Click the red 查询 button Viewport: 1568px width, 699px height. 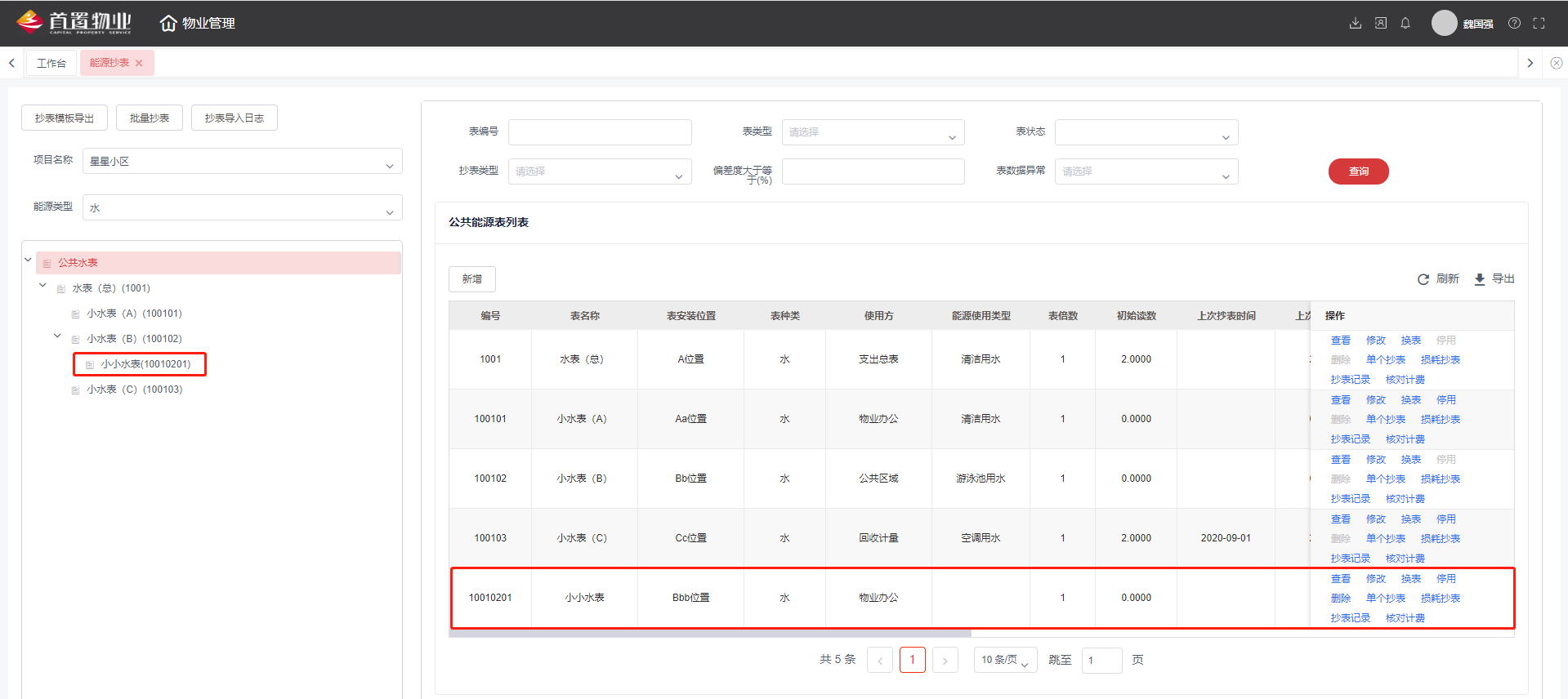[1359, 171]
